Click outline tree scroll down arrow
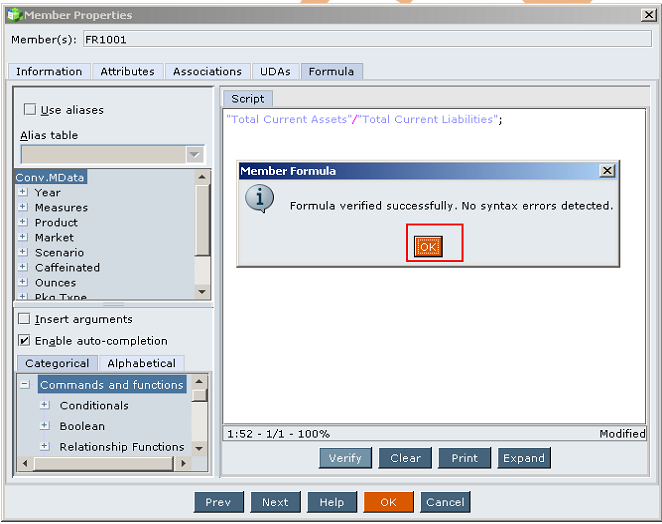 [202, 292]
